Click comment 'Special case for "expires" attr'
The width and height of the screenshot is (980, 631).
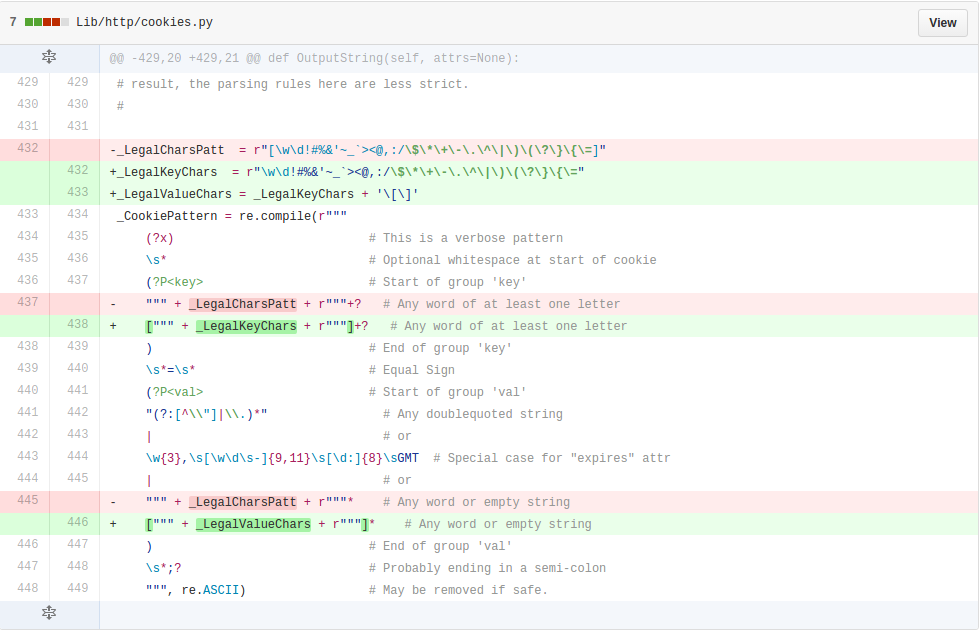coord(552,458)
